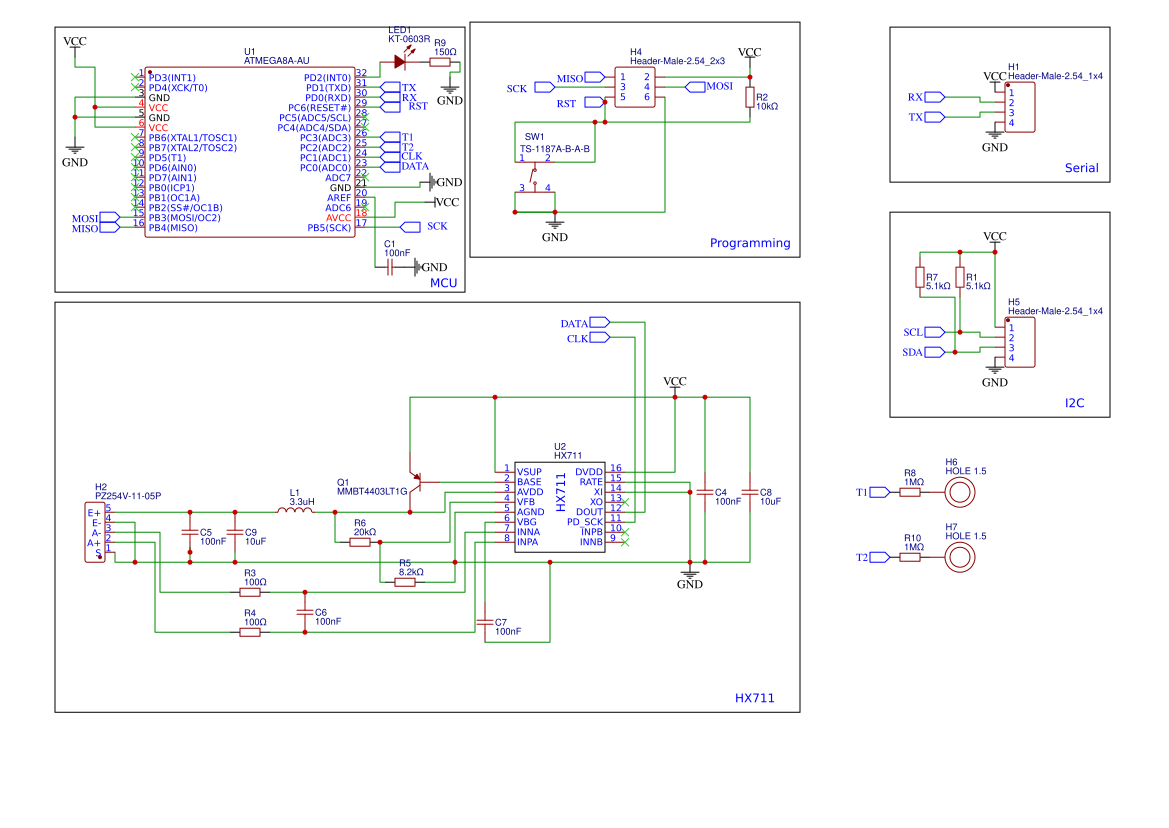The width and height of the screenshot is (1169, 828).
Task: Click the H6 HOLE 1.5 mounting hole
Action: click(959, 490)
